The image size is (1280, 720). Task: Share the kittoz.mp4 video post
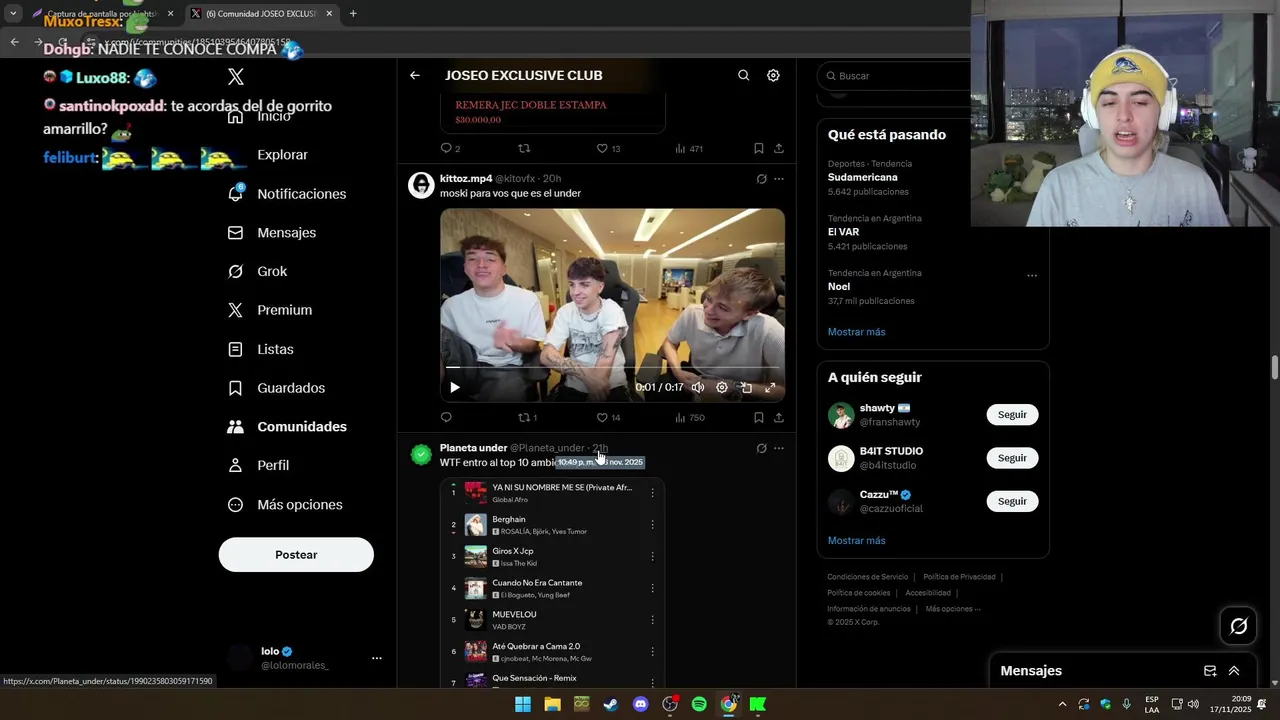point(778,417)
